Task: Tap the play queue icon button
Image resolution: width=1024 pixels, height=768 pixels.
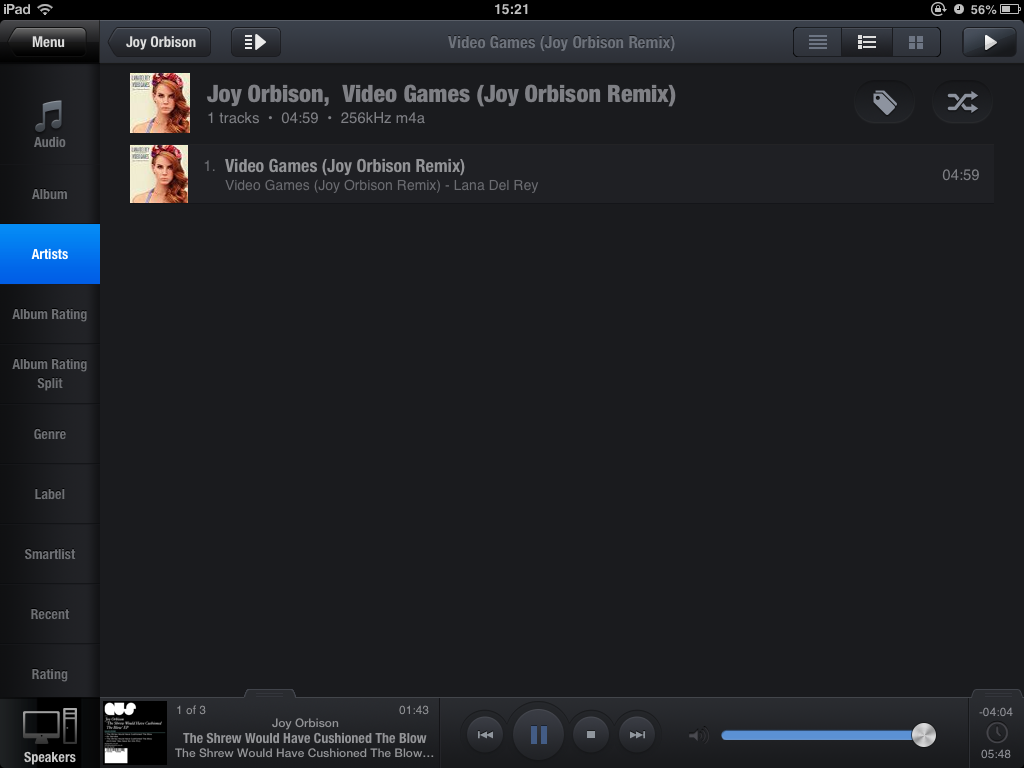Action: [x=255, y=42]
